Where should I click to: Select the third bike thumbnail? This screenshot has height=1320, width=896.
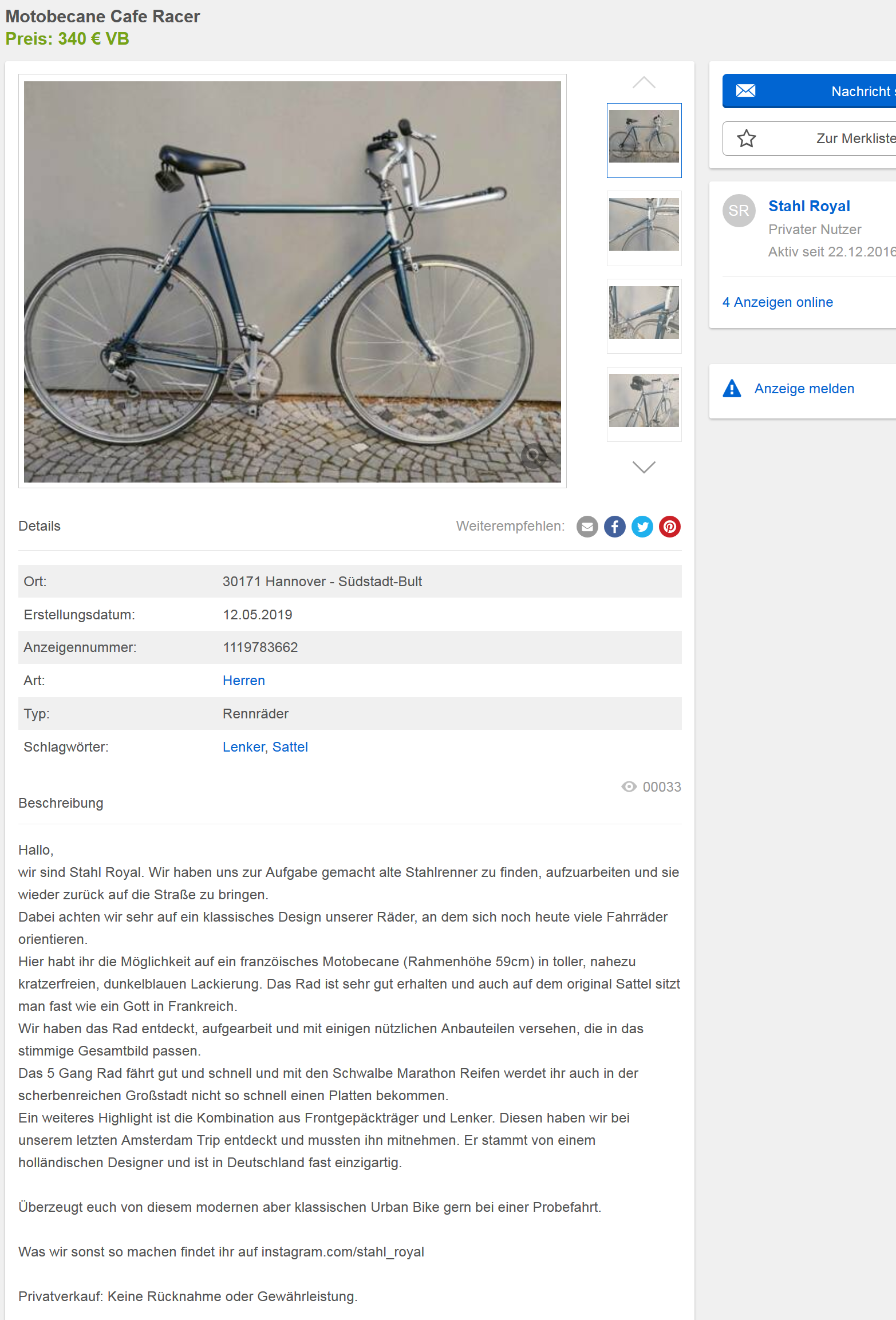(644, 317)
